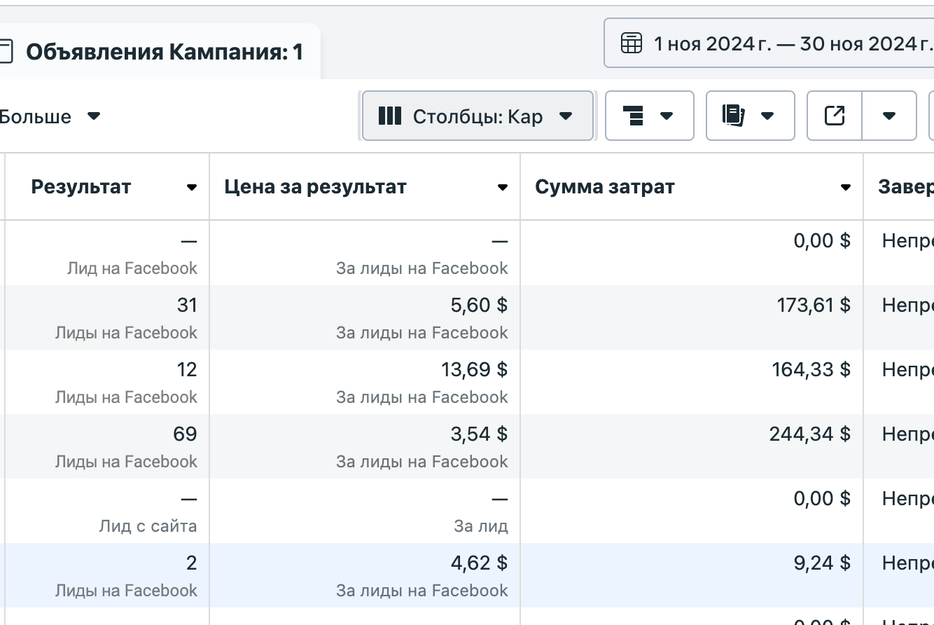Click the result value 69

pos(185,434)
